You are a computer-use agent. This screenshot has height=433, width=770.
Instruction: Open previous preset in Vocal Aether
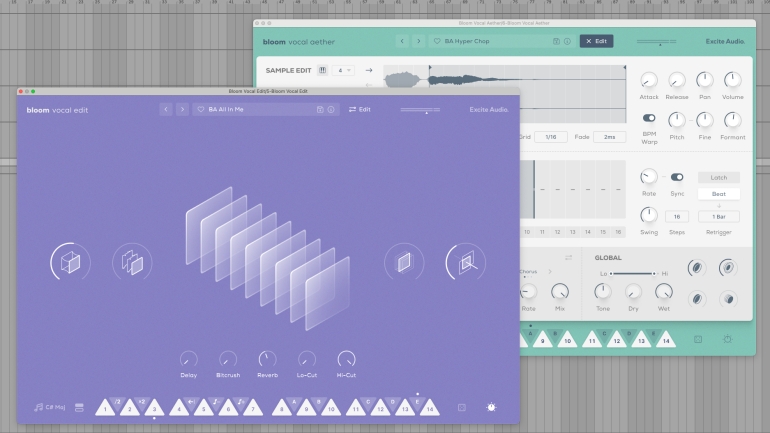[x=402, y=41]
